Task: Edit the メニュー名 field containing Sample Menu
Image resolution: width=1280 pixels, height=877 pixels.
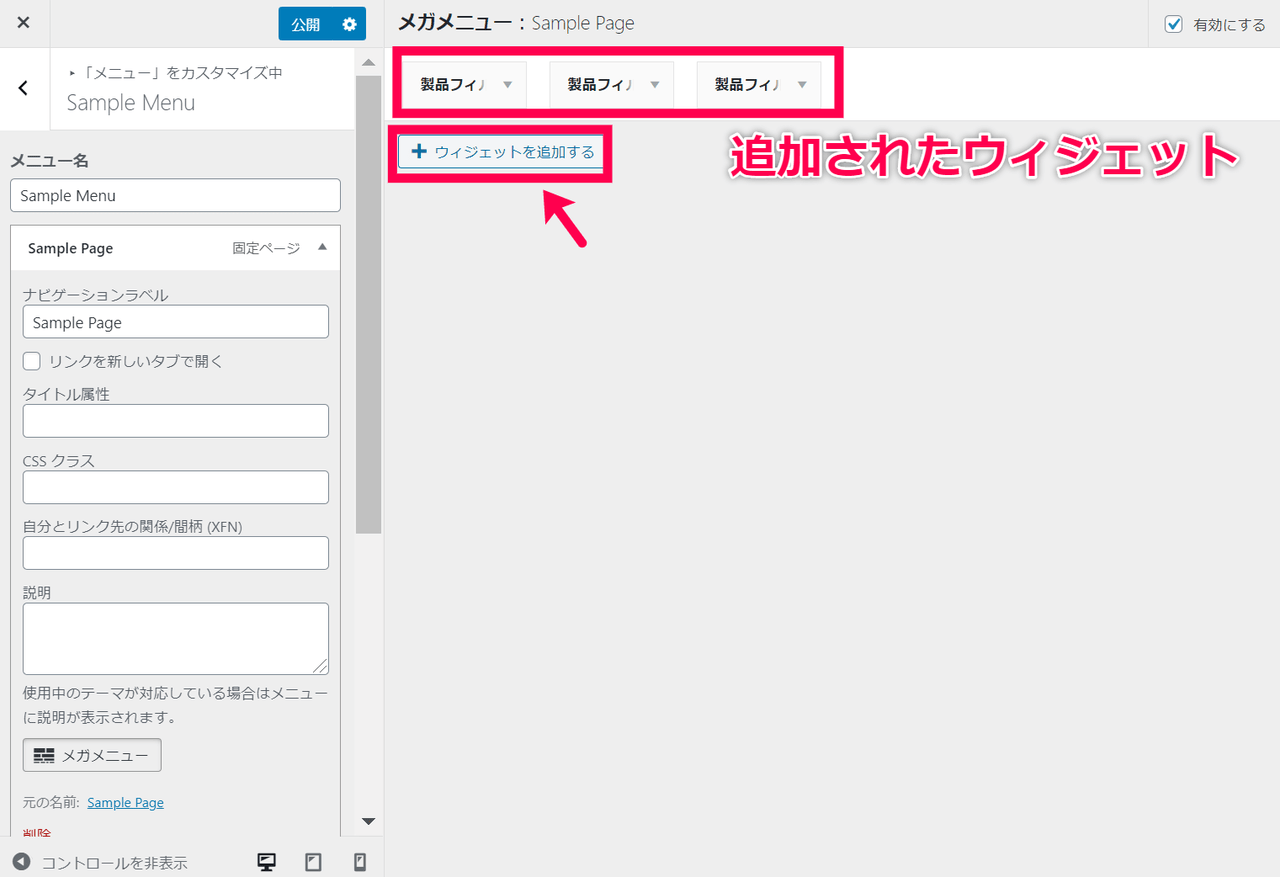Action: [x=175, y=195]
